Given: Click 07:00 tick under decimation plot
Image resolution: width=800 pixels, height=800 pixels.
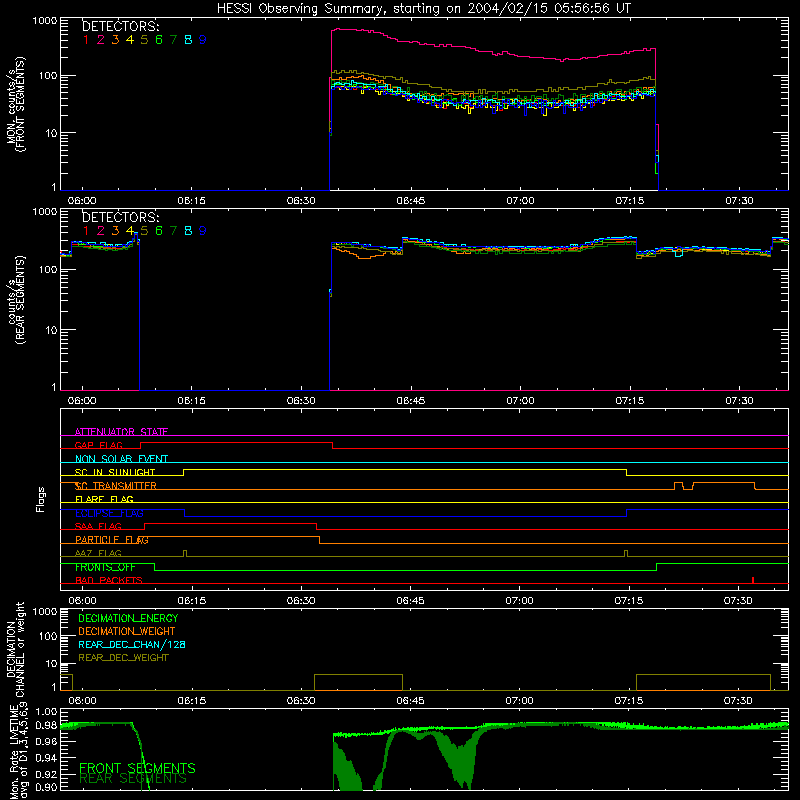Looking at the screenshot, I should pyautogui.click(x=520, y=701).
